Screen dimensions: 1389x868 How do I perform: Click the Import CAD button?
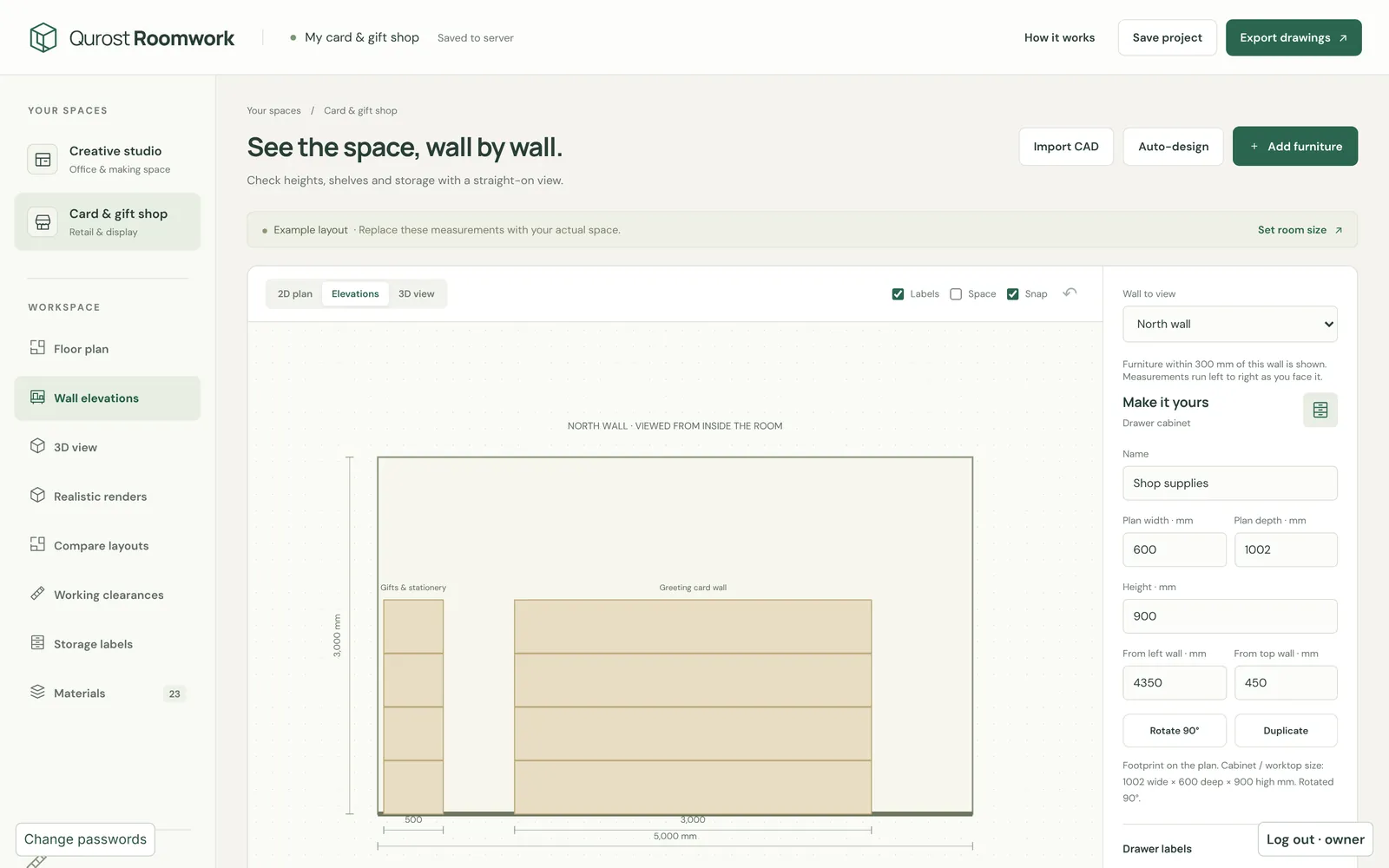[x=1066, y=147]
